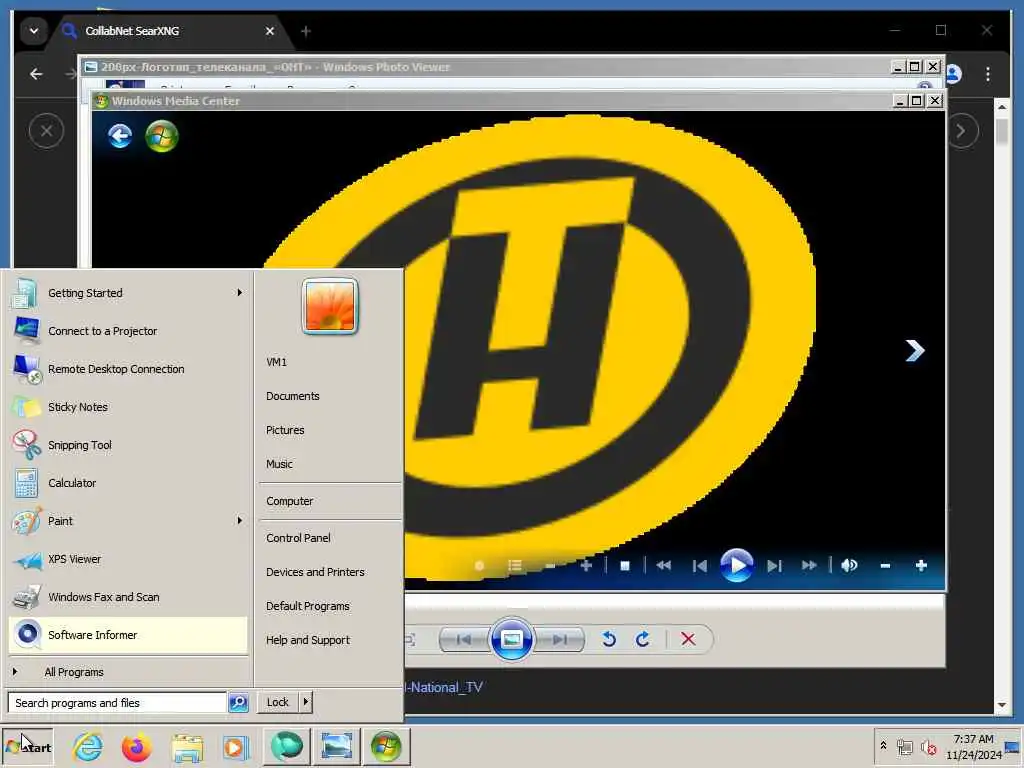Image resolution: width=1024 pixels, height=768 pixels.
Task: Open Pictures from Start menu
Action: (x=330, y=430)
